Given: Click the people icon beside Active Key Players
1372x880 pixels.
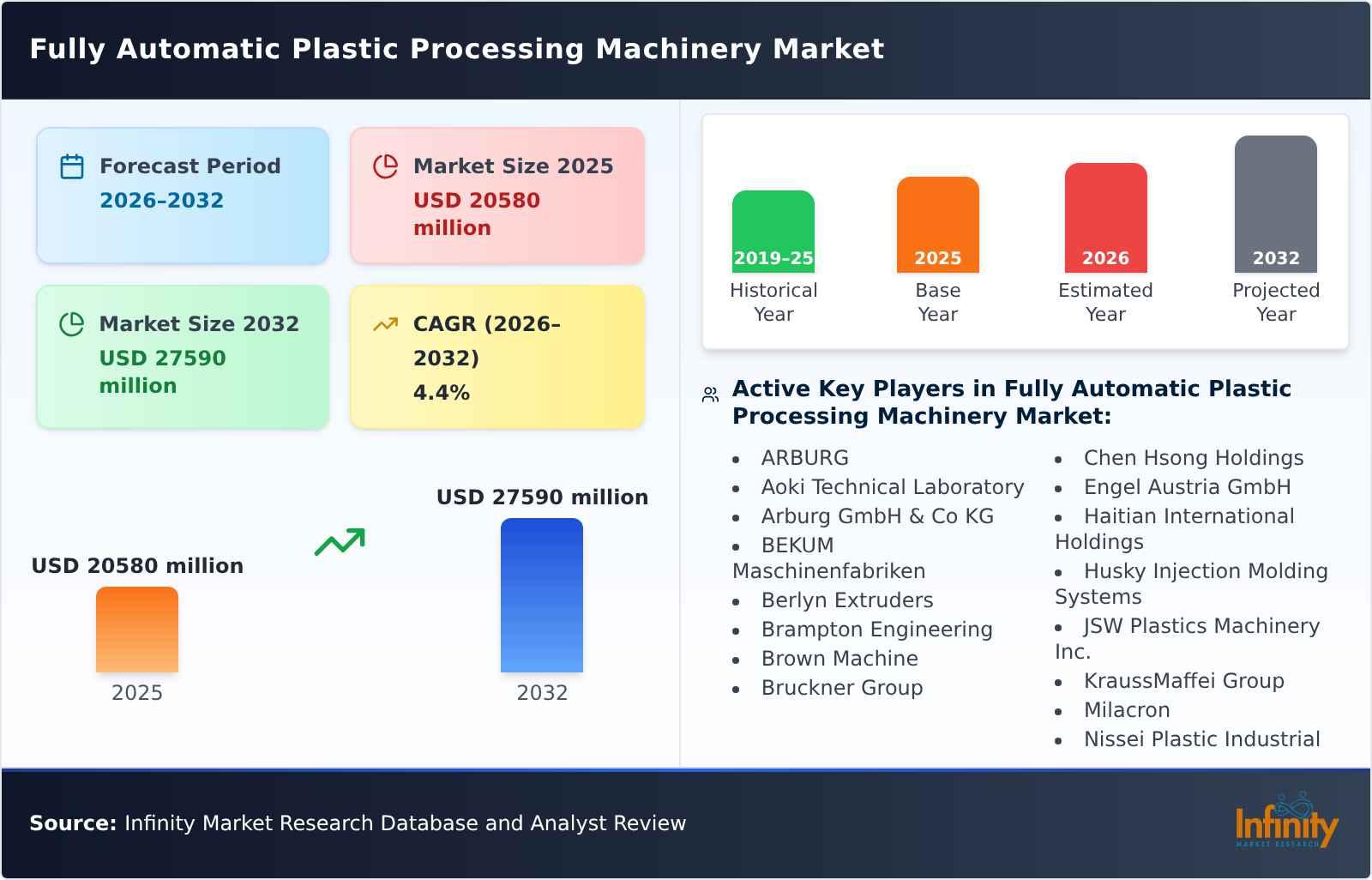Looking at the screenshot, I should coord(710,395).
